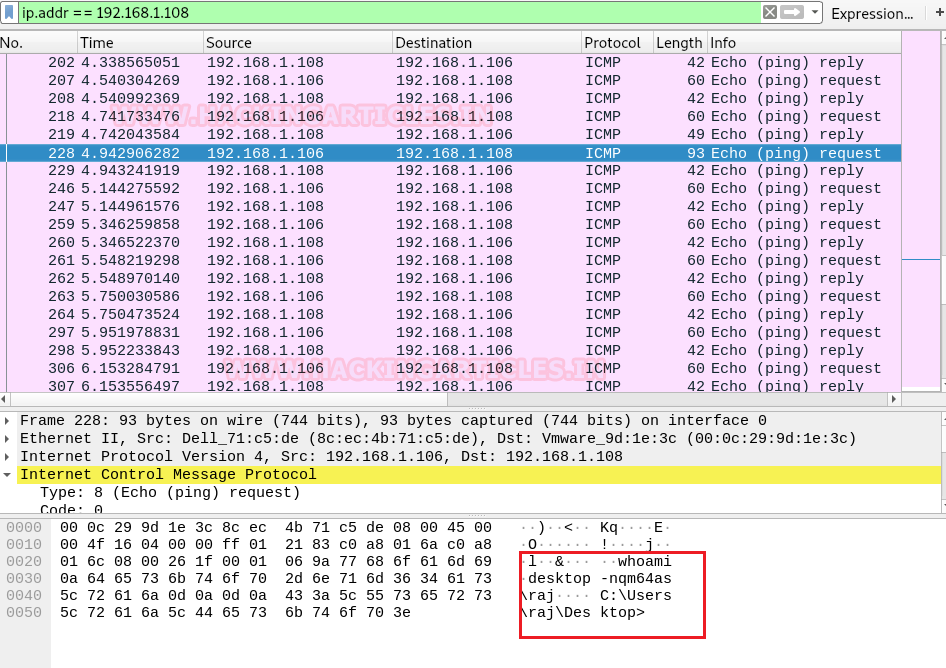This screenshot has width=946, height=668.
Task: Click the right arrow of horizontal scrollbar
Action: [x=894, y=399]
